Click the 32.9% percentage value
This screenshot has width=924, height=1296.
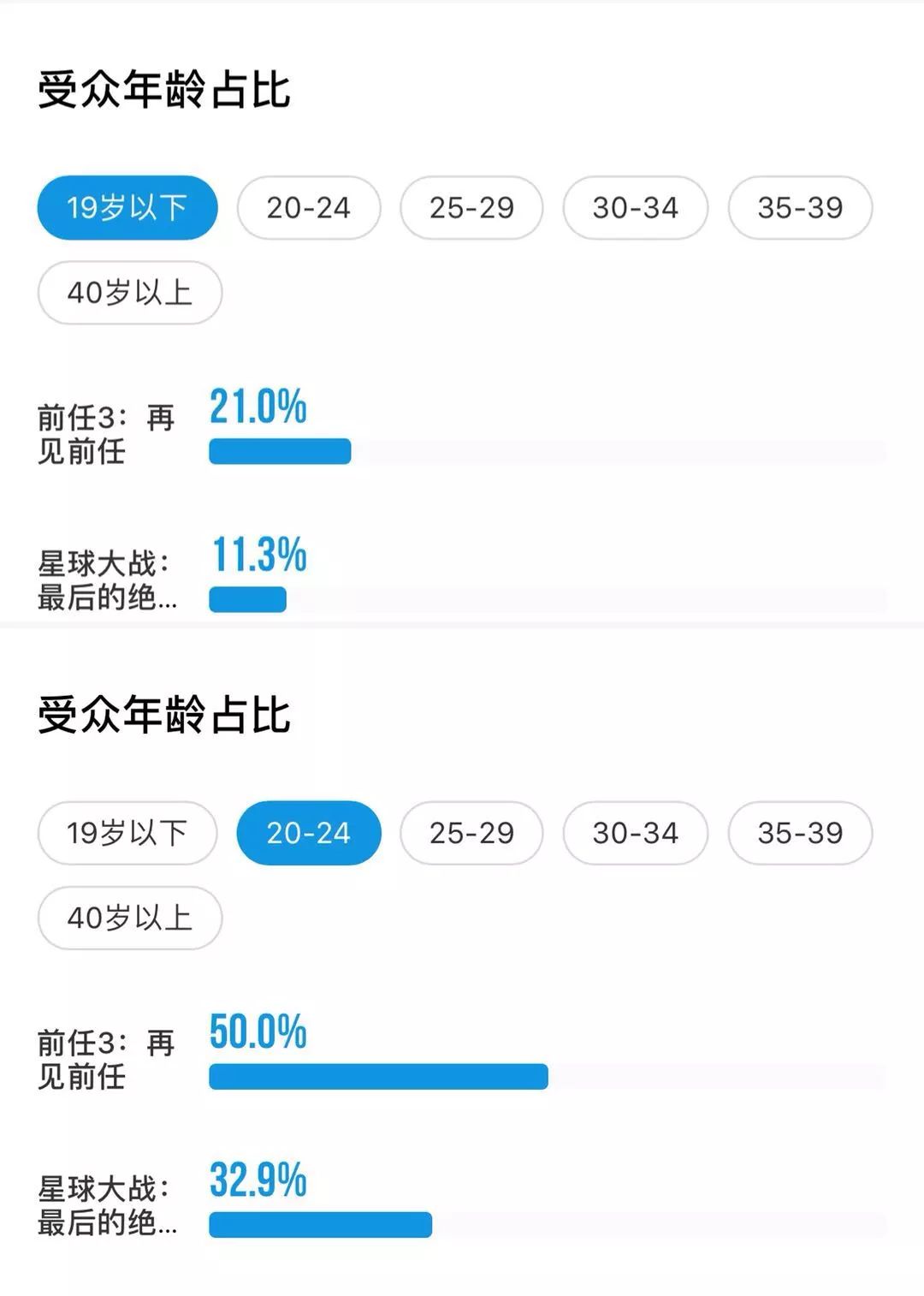tap(258, 1180)
